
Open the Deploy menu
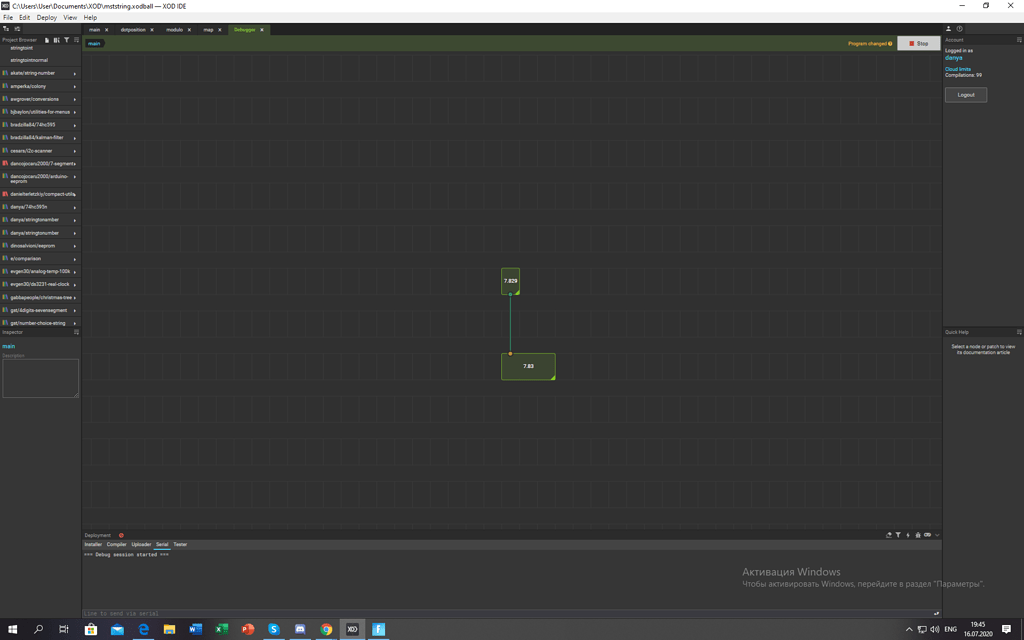coord(47,17)
